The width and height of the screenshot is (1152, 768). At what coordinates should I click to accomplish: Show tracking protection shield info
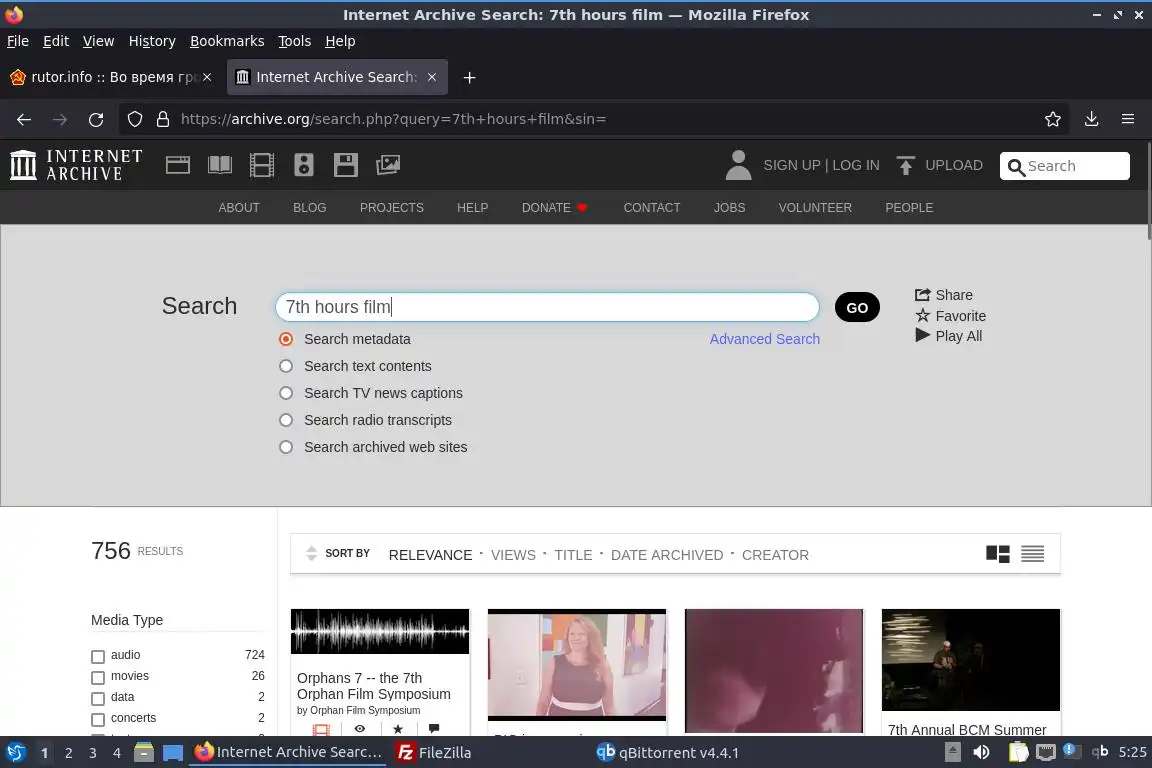point(134,119)
